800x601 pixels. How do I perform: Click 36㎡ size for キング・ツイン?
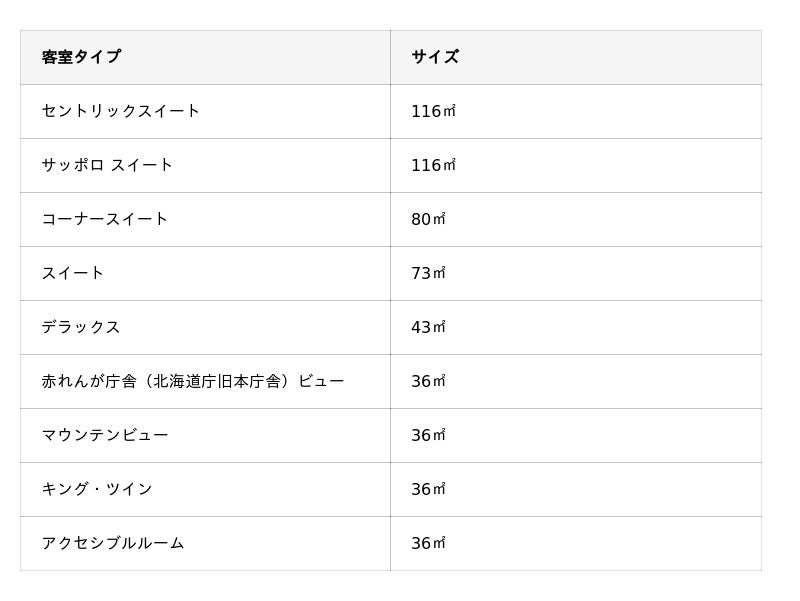[x=428, y=490]
